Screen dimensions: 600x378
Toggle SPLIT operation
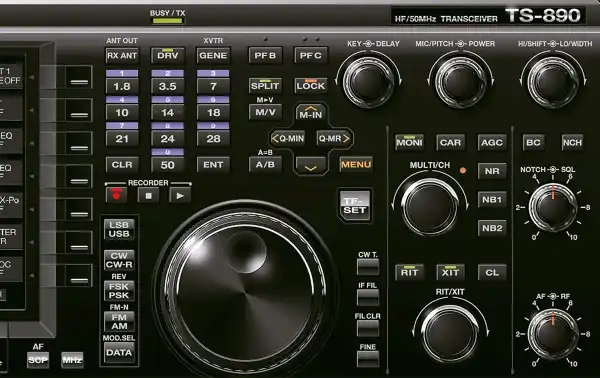click(x=265, y=86)
